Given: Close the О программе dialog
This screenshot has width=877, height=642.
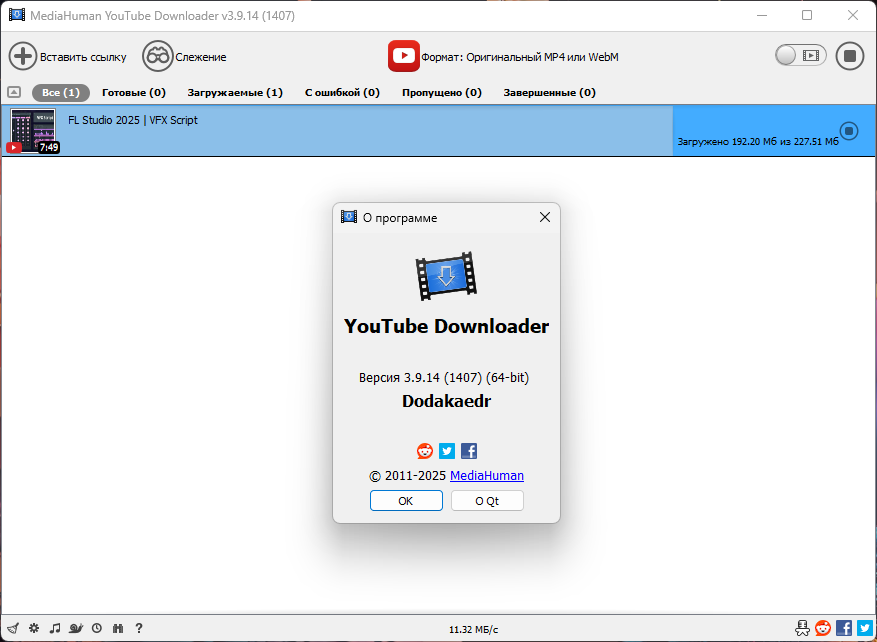Looking at the screenshot, I should (x=544, y=217).
